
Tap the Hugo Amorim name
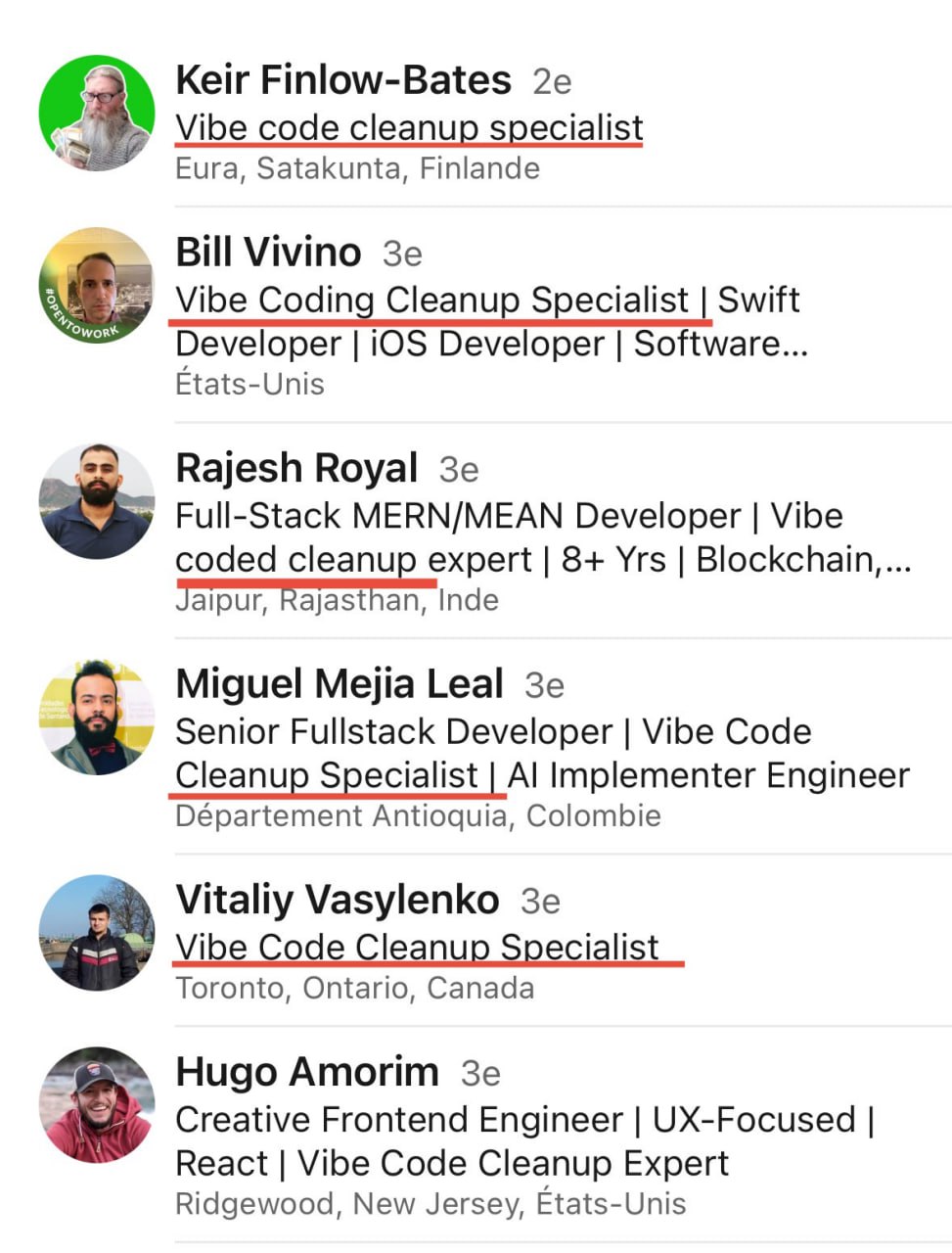pyautogui.click(x=306, y=1072)
